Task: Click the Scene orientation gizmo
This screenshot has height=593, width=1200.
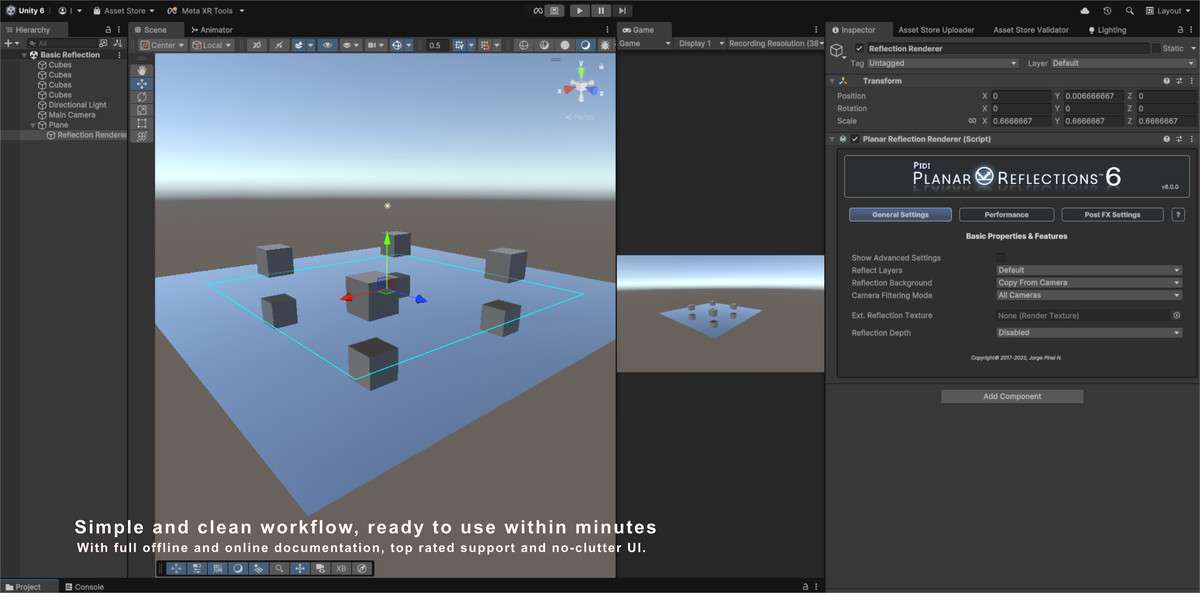Action: point(581,88)
